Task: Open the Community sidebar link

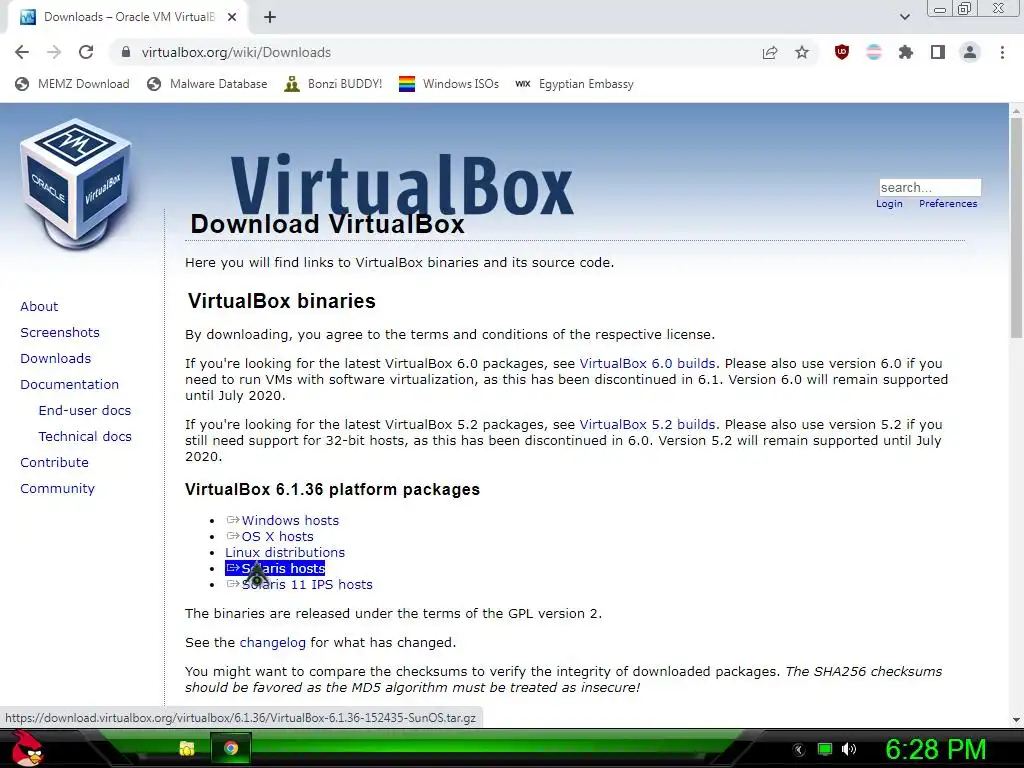Action: (x=57, y=488)
